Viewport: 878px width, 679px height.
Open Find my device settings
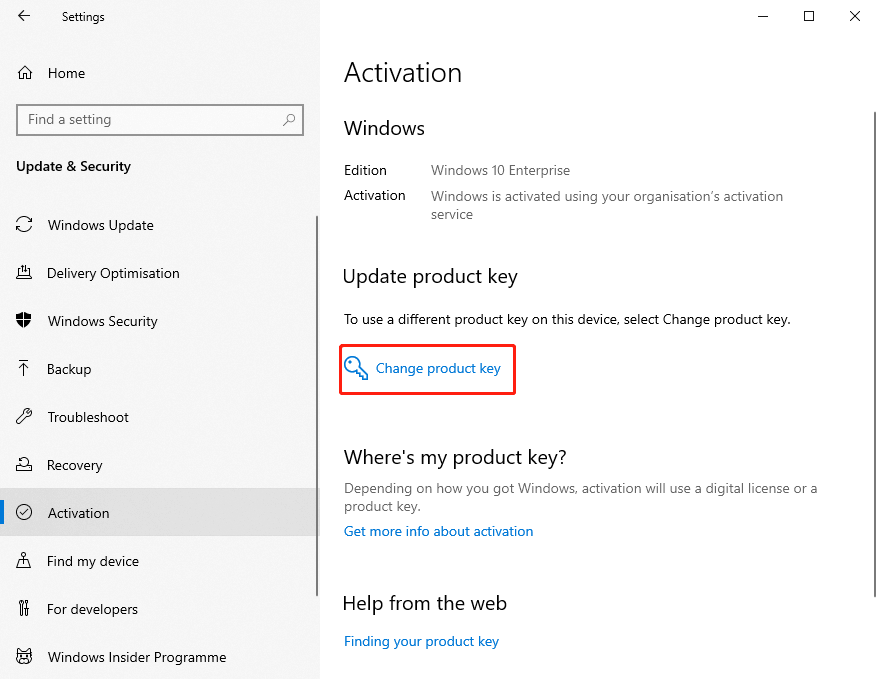click(24, 561)
